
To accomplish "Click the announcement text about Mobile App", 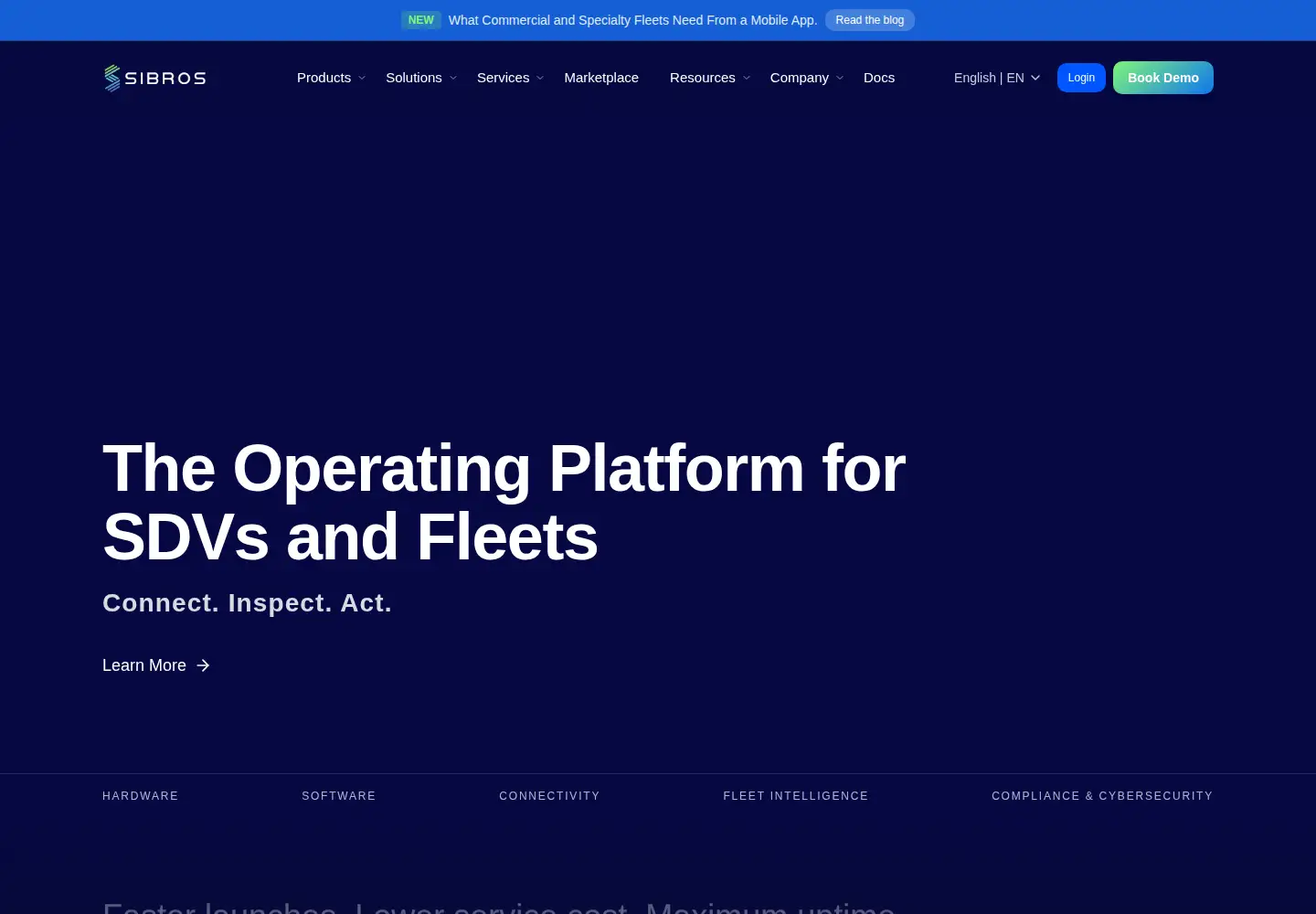I will (x=632, y=20).
